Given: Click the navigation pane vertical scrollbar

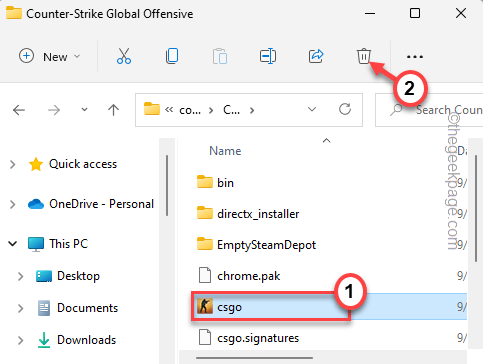Looking at the screenshot, I should (x=167, y=185).
